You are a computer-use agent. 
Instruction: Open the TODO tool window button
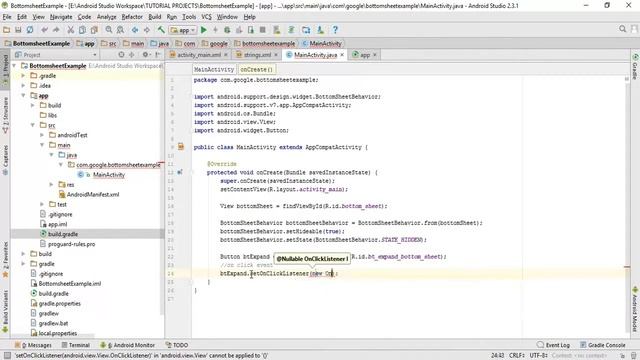pyautogui.click(x=177, y=345)
